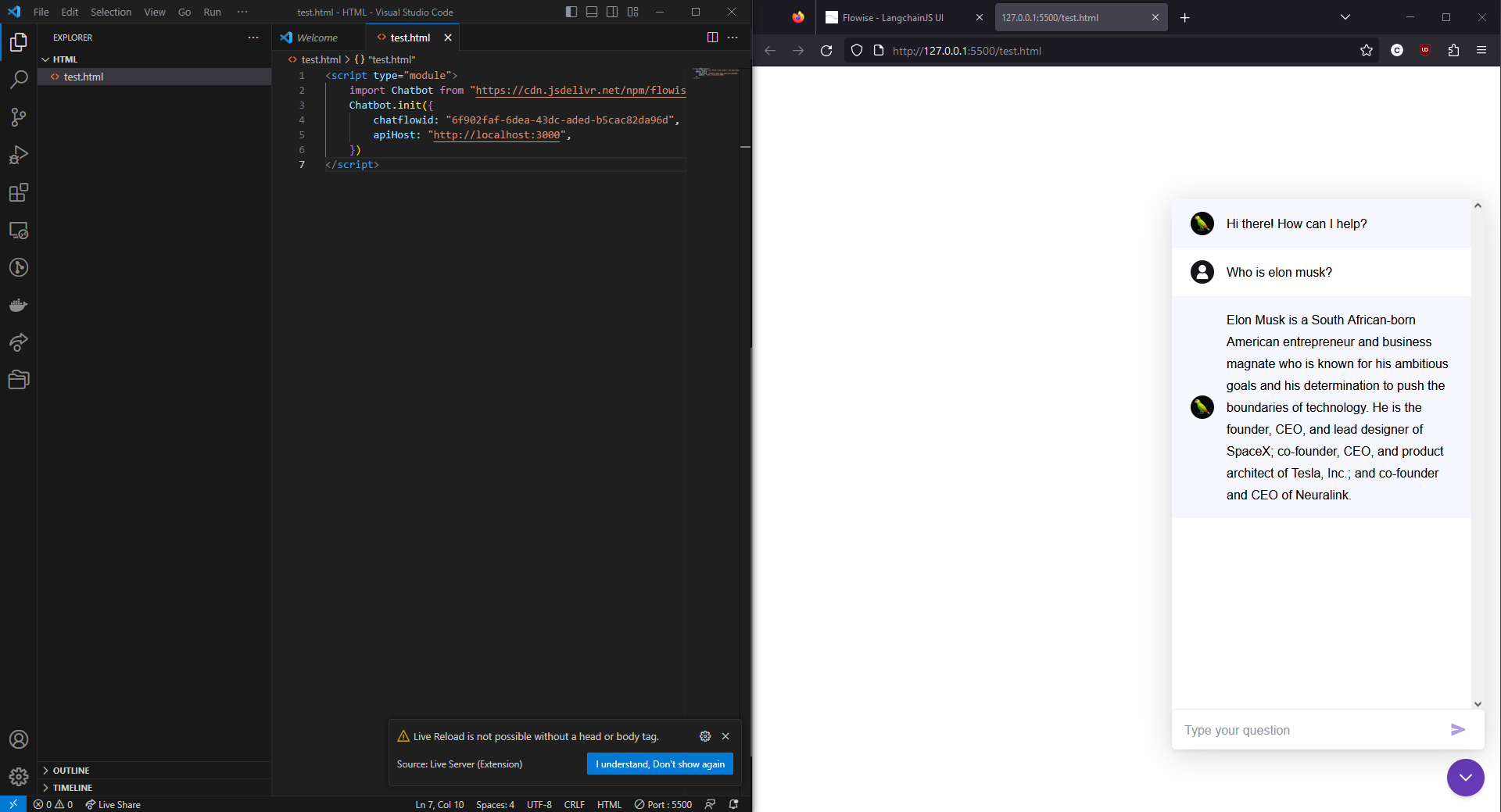This screenshot has width=1501, height=812.
Task: Open the Customize Layout menu
Action: [632, 12]
